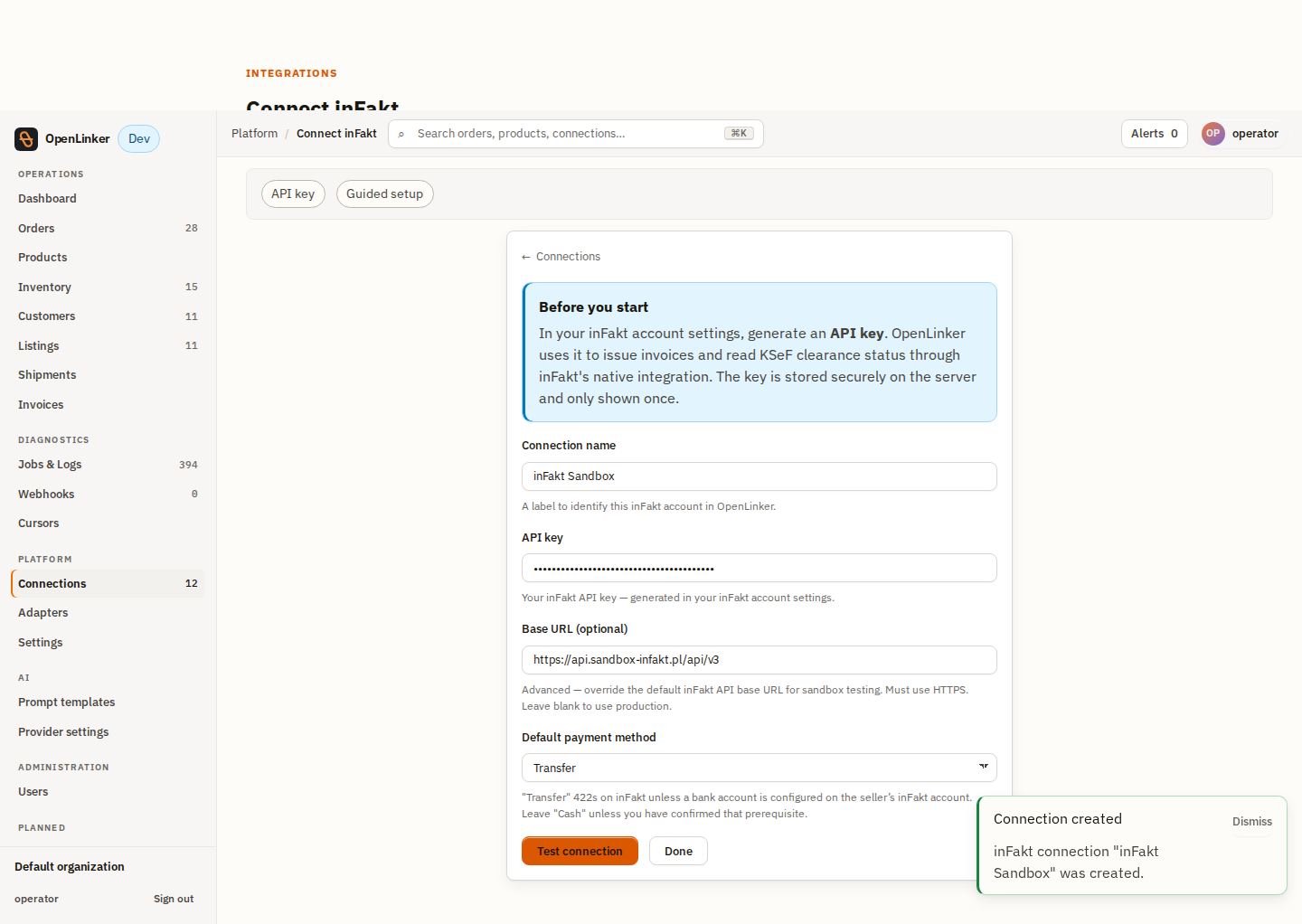Click the search magnifier icon
The width and height of the screenshot is (1302, 924).
pyautogui.click(x=401, y=134)
